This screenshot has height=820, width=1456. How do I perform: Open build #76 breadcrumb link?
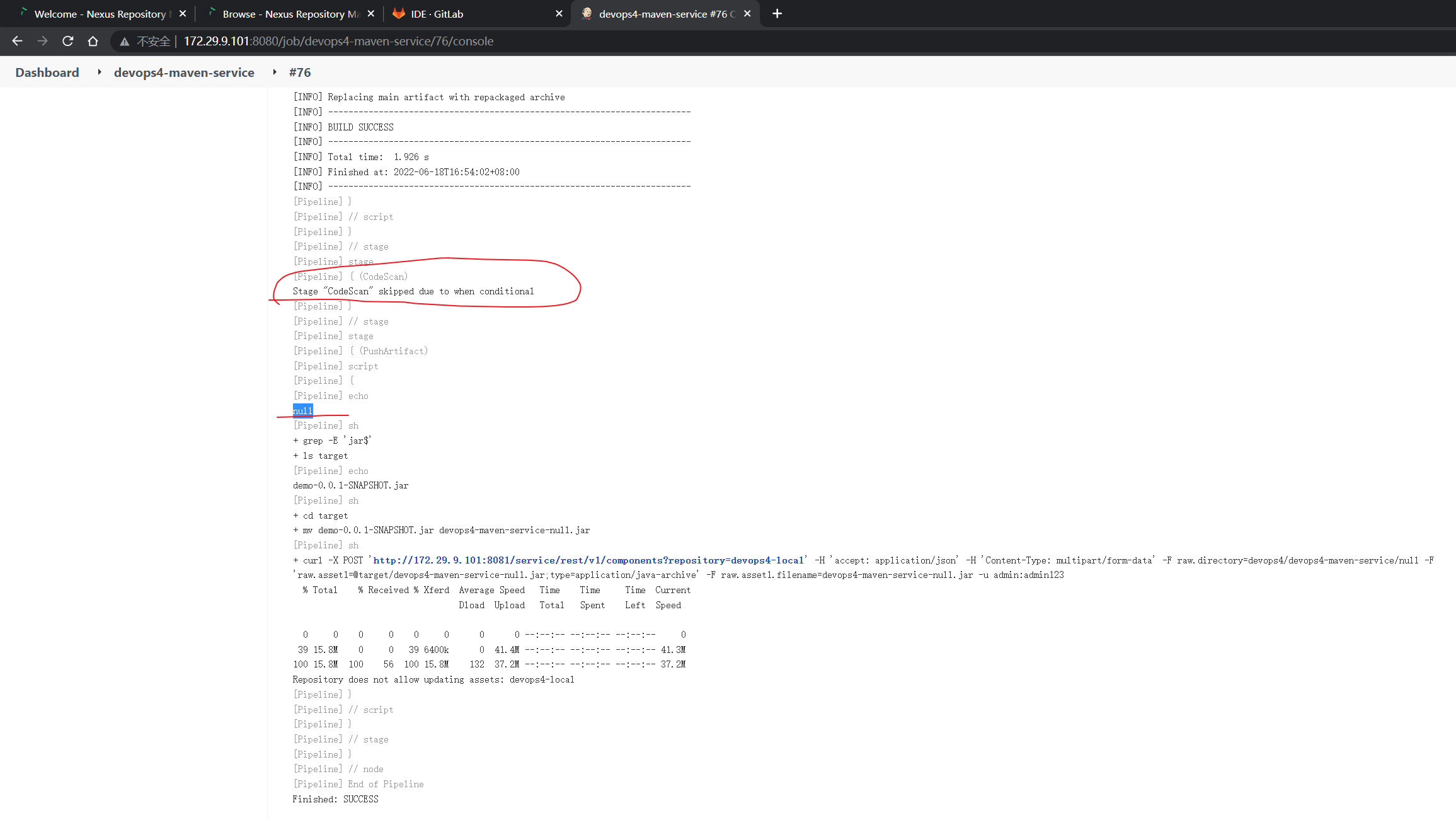point(300,72)
